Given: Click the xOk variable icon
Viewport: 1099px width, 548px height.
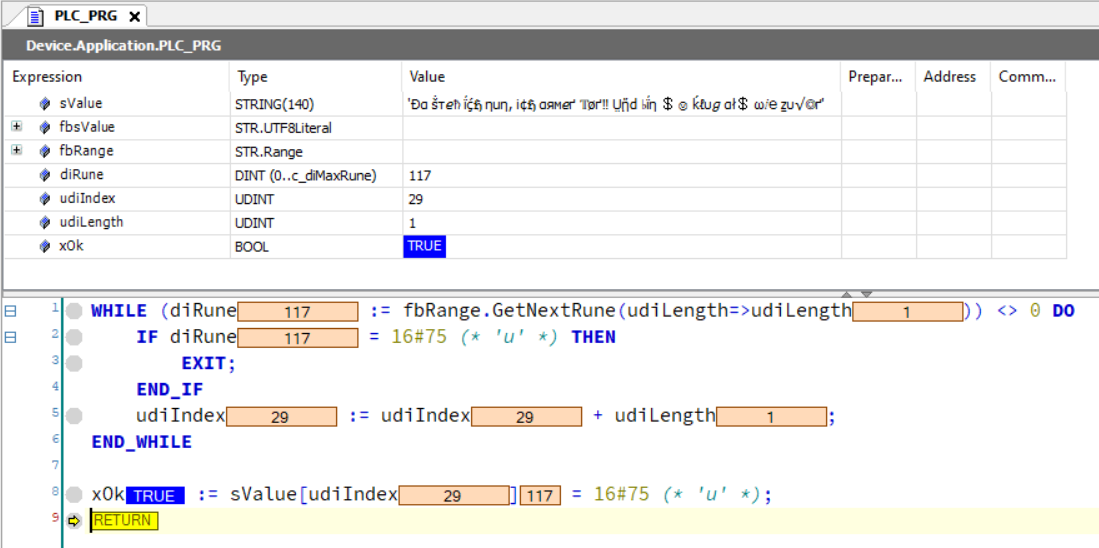Looking at the screenshot, I should [x=45, y=247].
